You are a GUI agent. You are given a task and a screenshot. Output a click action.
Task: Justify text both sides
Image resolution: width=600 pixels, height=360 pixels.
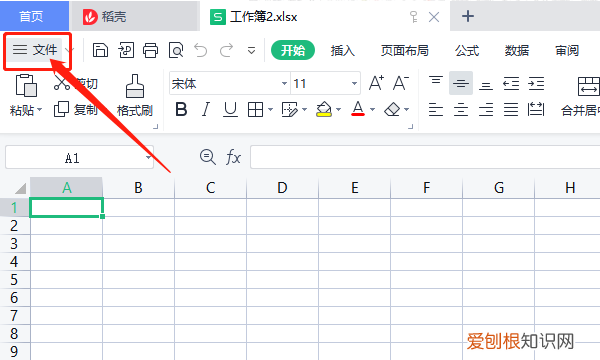click(511, 110)
